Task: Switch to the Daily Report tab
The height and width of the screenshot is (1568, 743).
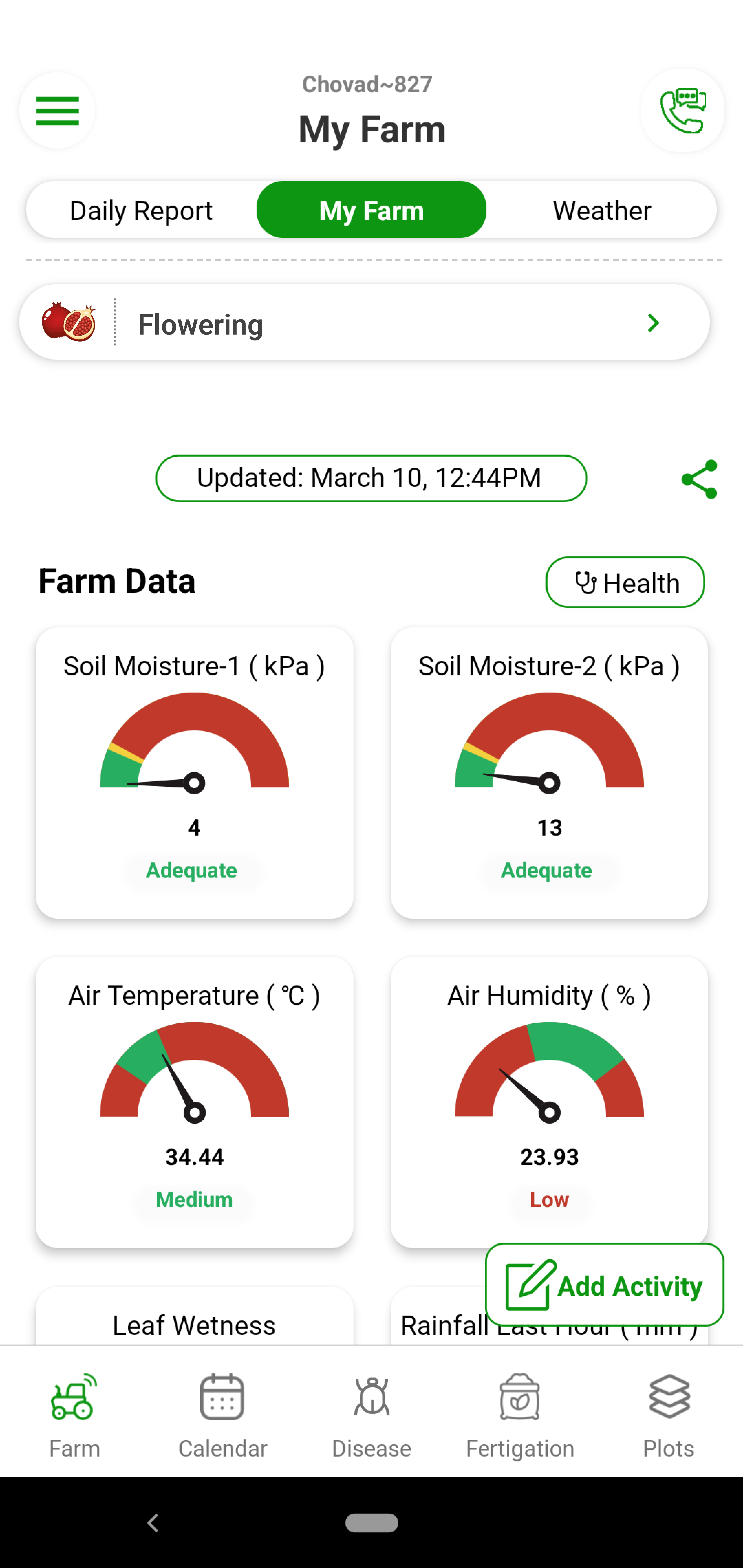Action: coord(141,210)
